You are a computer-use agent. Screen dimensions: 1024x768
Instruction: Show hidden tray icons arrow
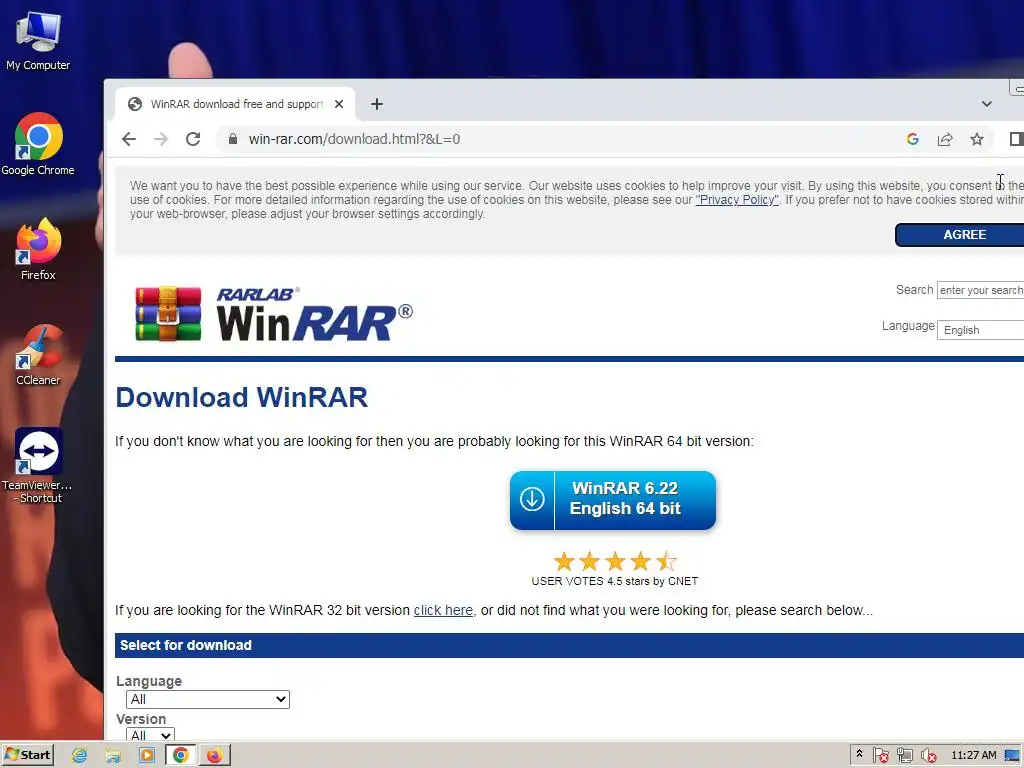(859, 754)
